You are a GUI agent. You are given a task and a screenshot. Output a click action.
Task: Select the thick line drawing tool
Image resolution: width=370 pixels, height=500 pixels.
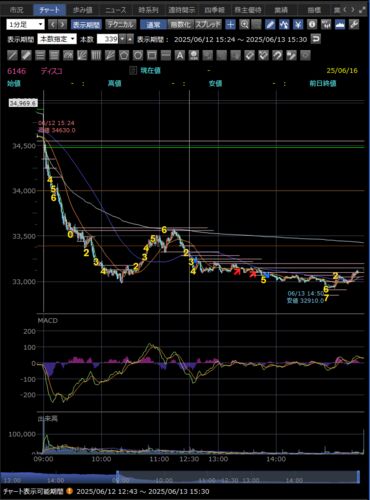tap(26, 55)
